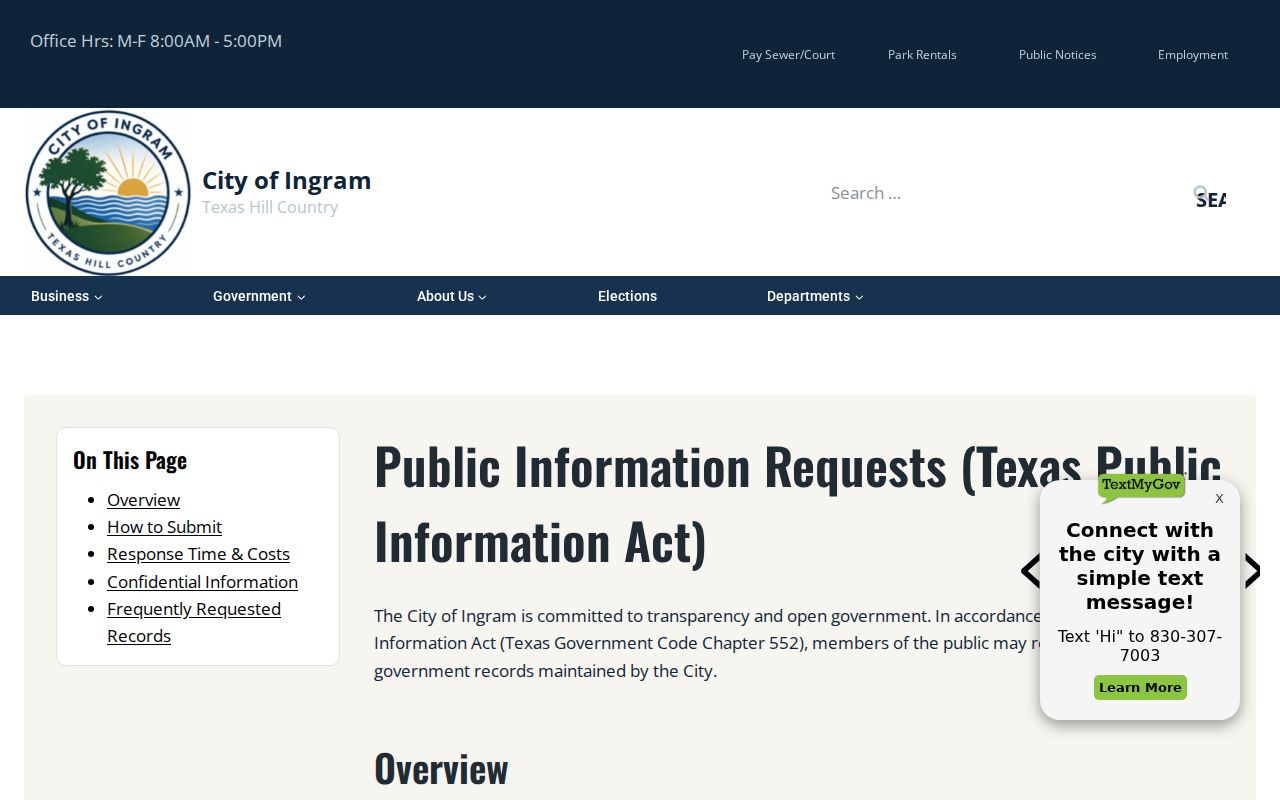Close the TextMyGov popup with x
The width and height of the screenshot is (1280, 800).
pyautogui.click(x=1219, y=498)
